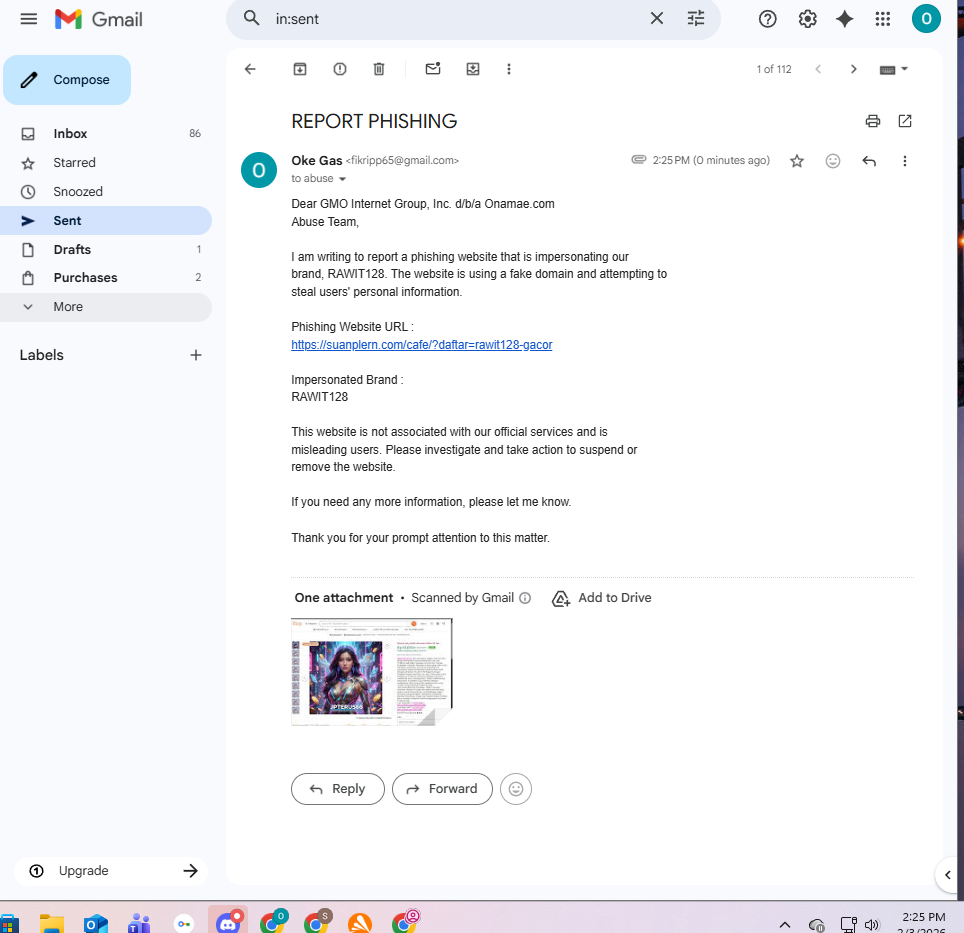Open the volume control in the tray

(x=872, y=924)
